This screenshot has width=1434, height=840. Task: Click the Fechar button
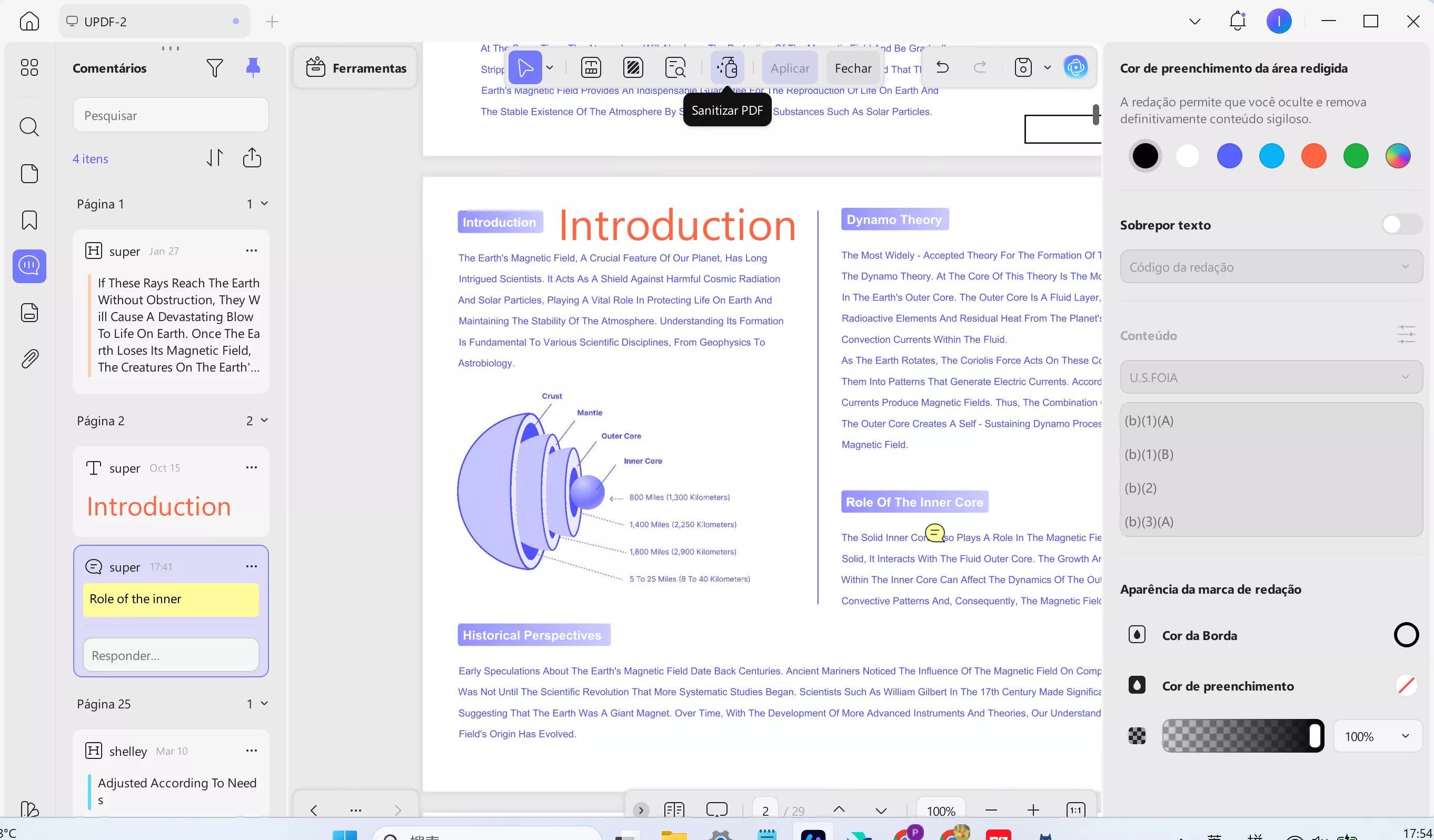(x=853, y=68)
